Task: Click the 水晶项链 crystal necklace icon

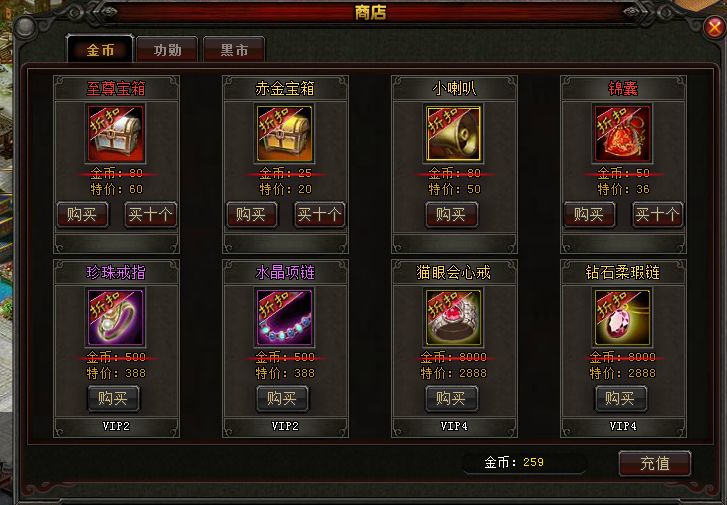Action: (x=285, y=317)
